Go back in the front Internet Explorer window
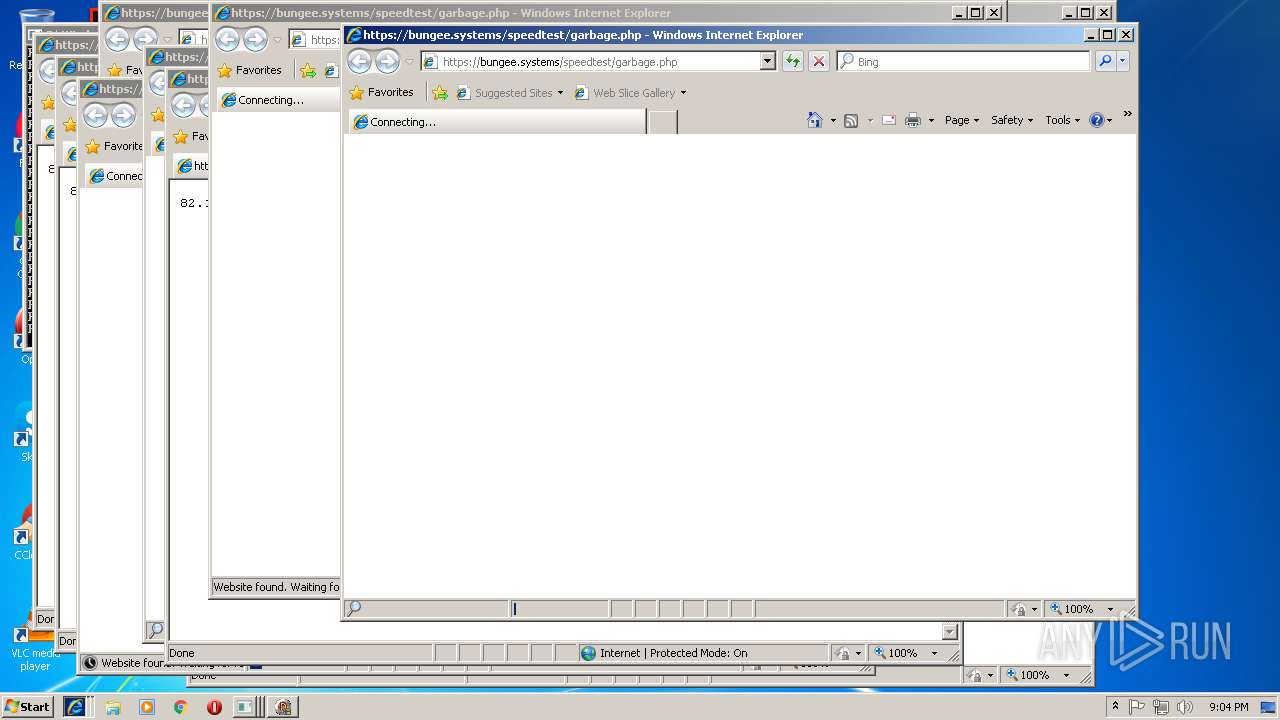The image size is (1280, 720). click(359, 62)
